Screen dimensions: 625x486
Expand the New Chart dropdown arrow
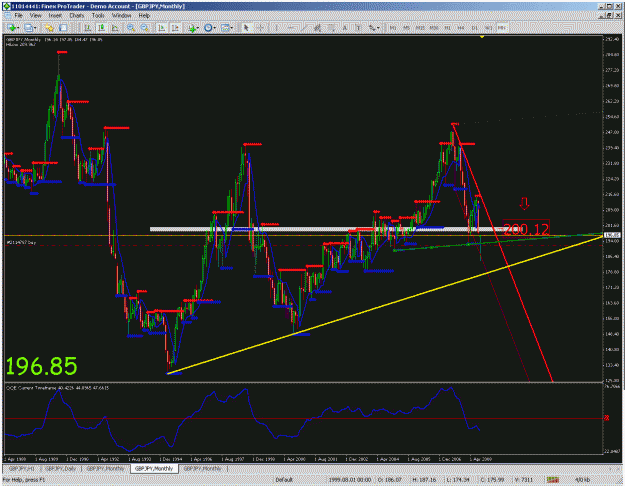click(18, 28)
